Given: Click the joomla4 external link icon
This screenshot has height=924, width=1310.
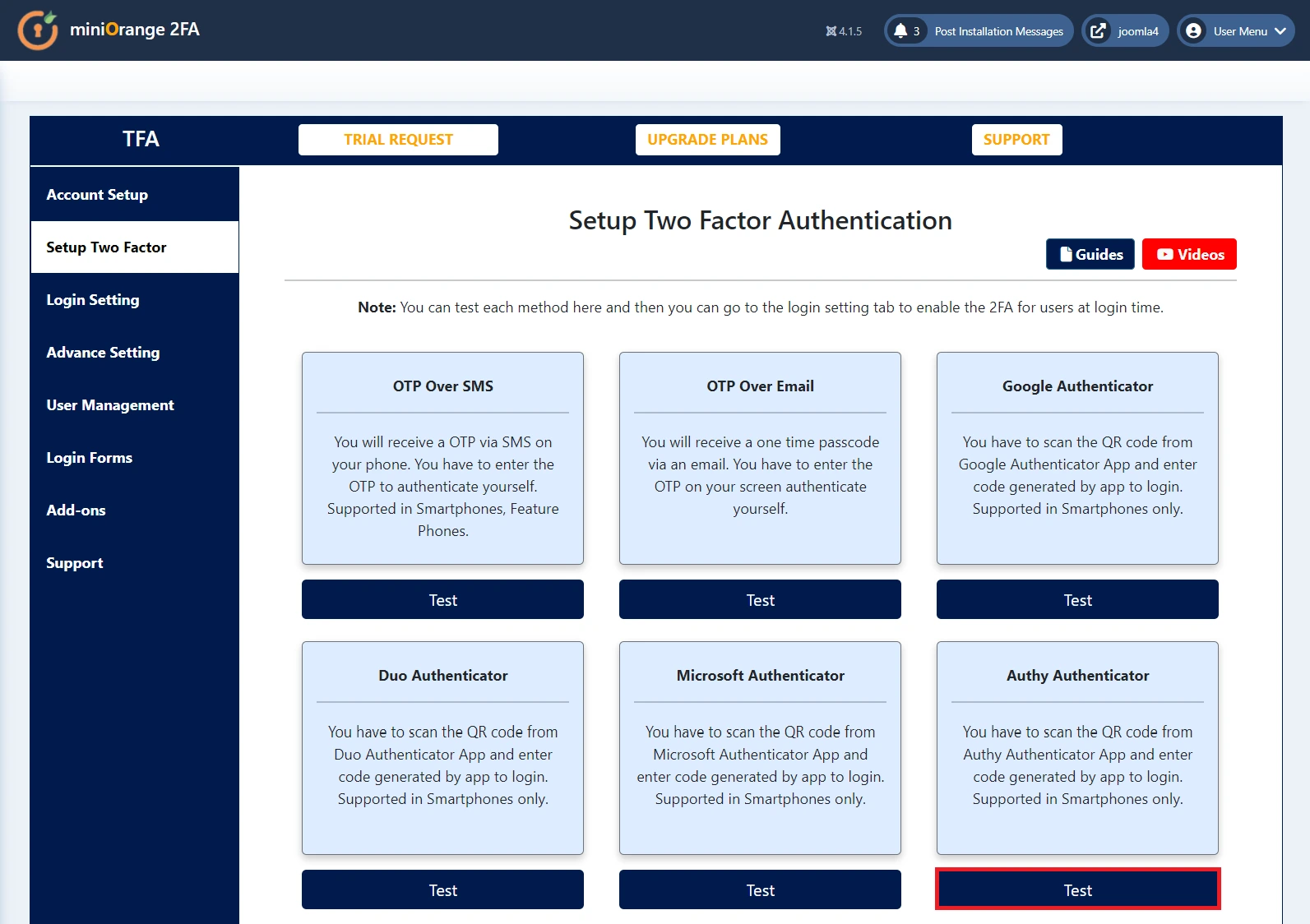Looking at the screenshot, I should point(1097,31).
